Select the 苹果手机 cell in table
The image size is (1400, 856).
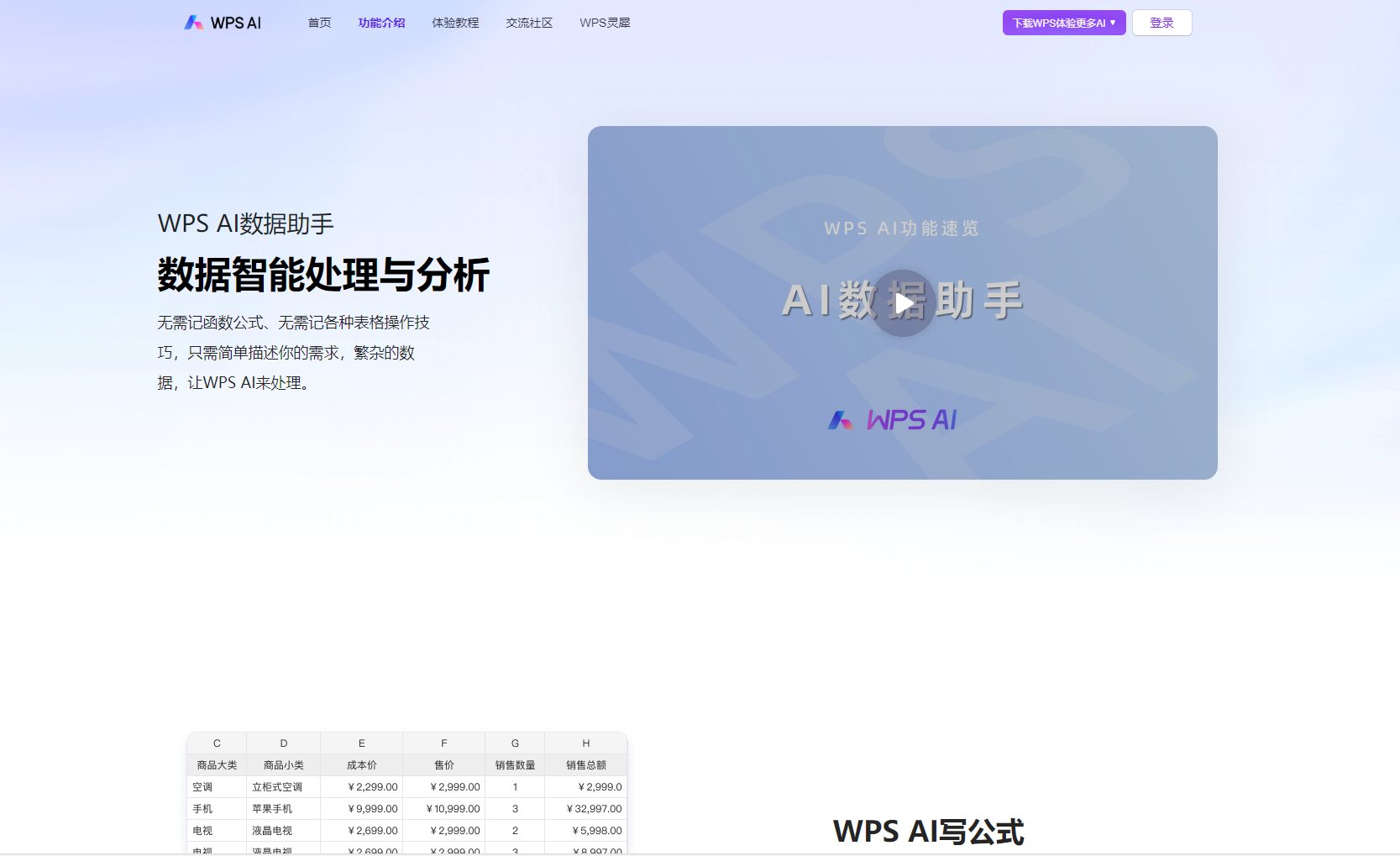click(x=272, y=809)
